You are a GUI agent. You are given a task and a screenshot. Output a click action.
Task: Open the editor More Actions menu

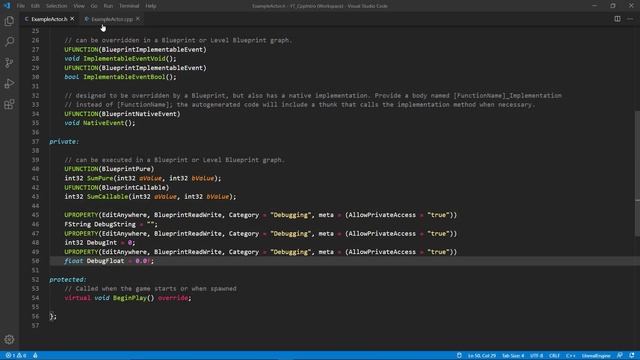click(x=630, y=19)
